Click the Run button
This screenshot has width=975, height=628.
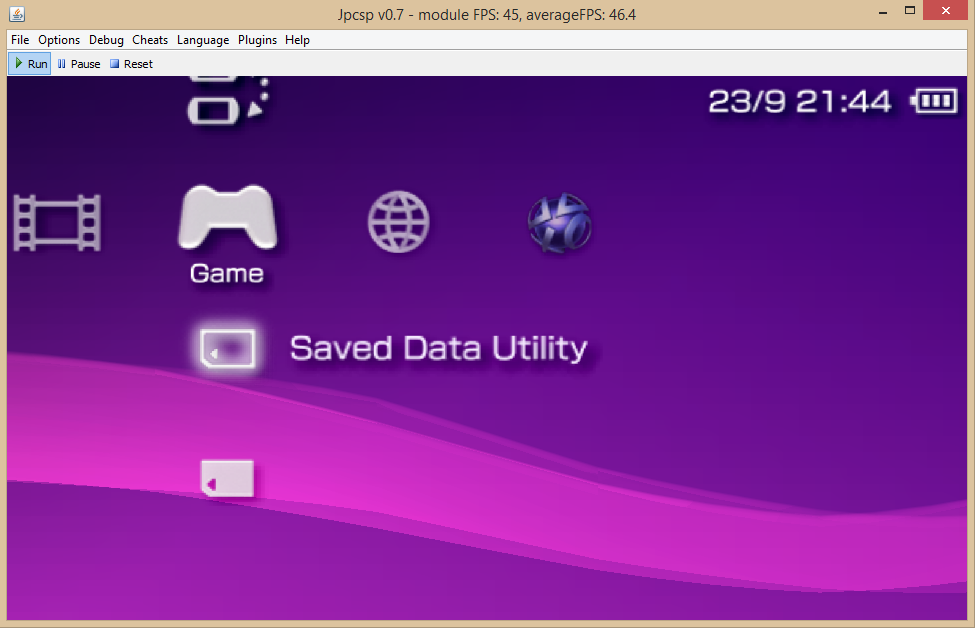pyautogui.click(x=30, y=63)
